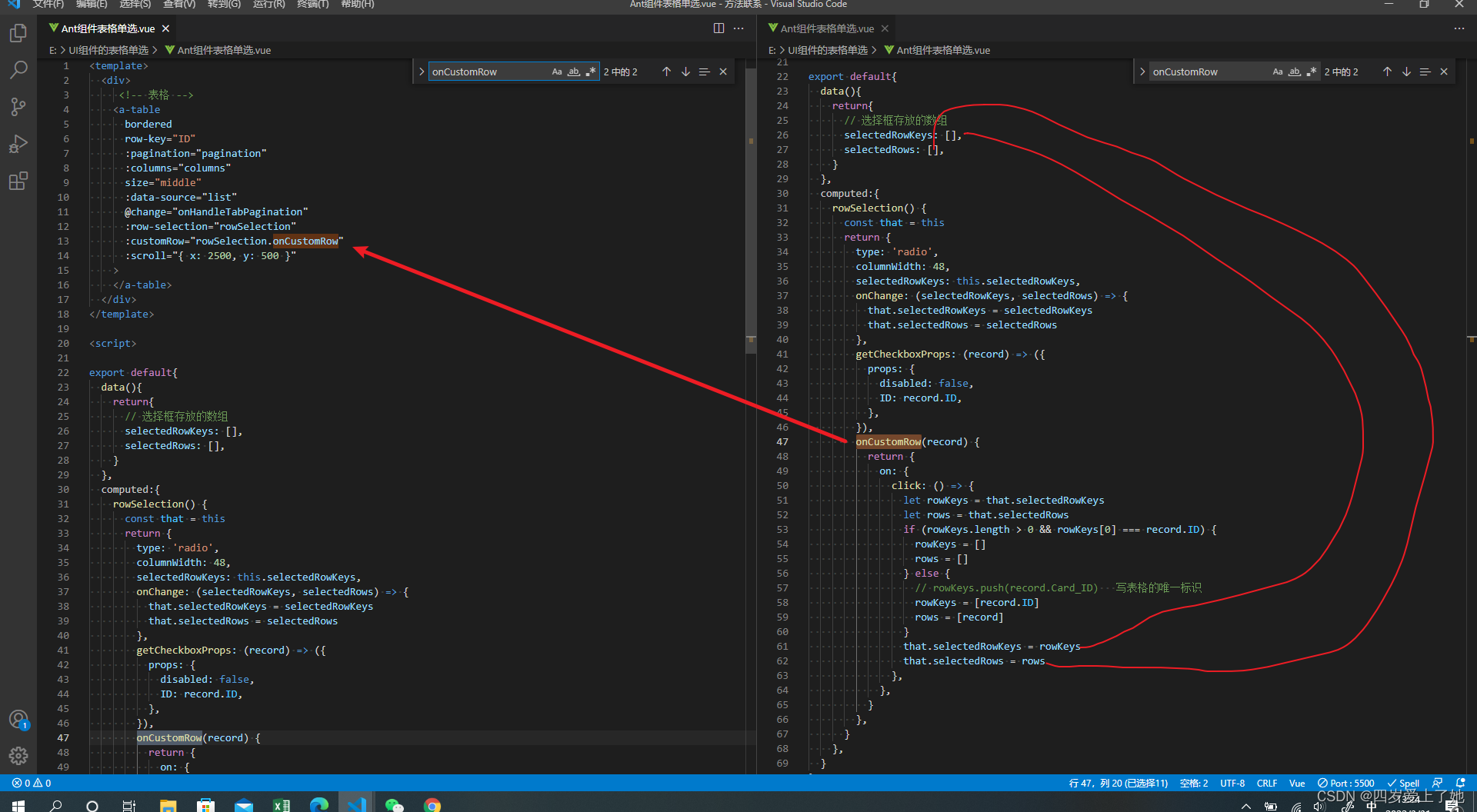
Task: Change language mode Vue in status bar
Action: coord(1297,783)
